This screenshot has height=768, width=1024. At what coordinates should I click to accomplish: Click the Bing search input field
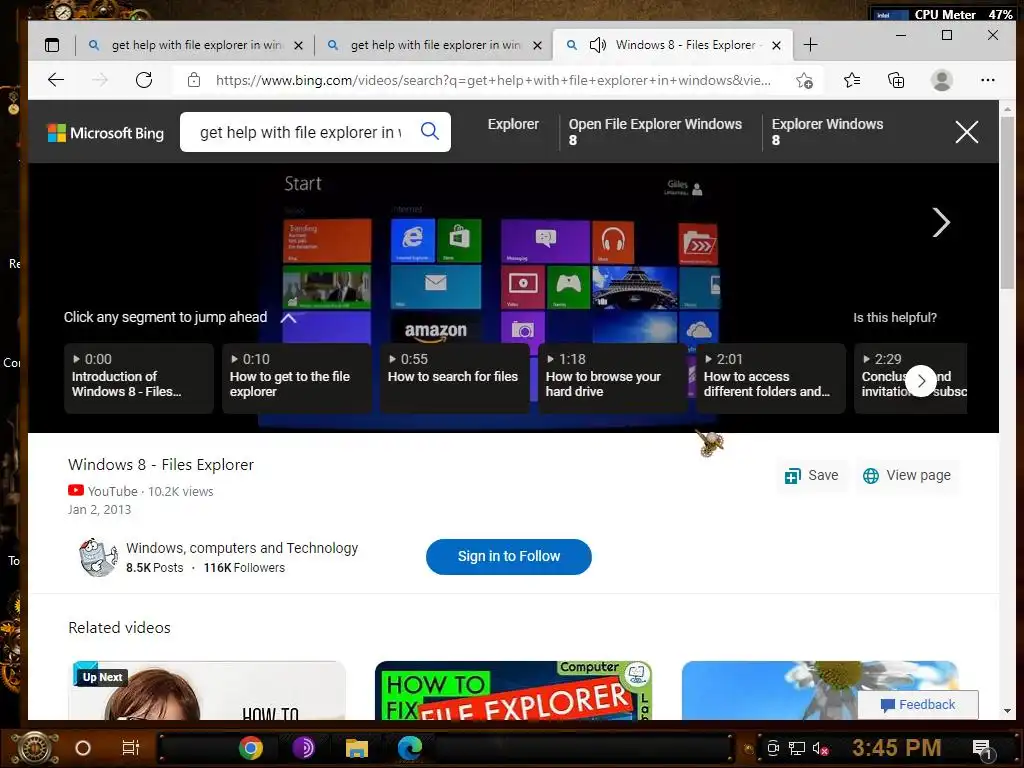click(300, 132)
